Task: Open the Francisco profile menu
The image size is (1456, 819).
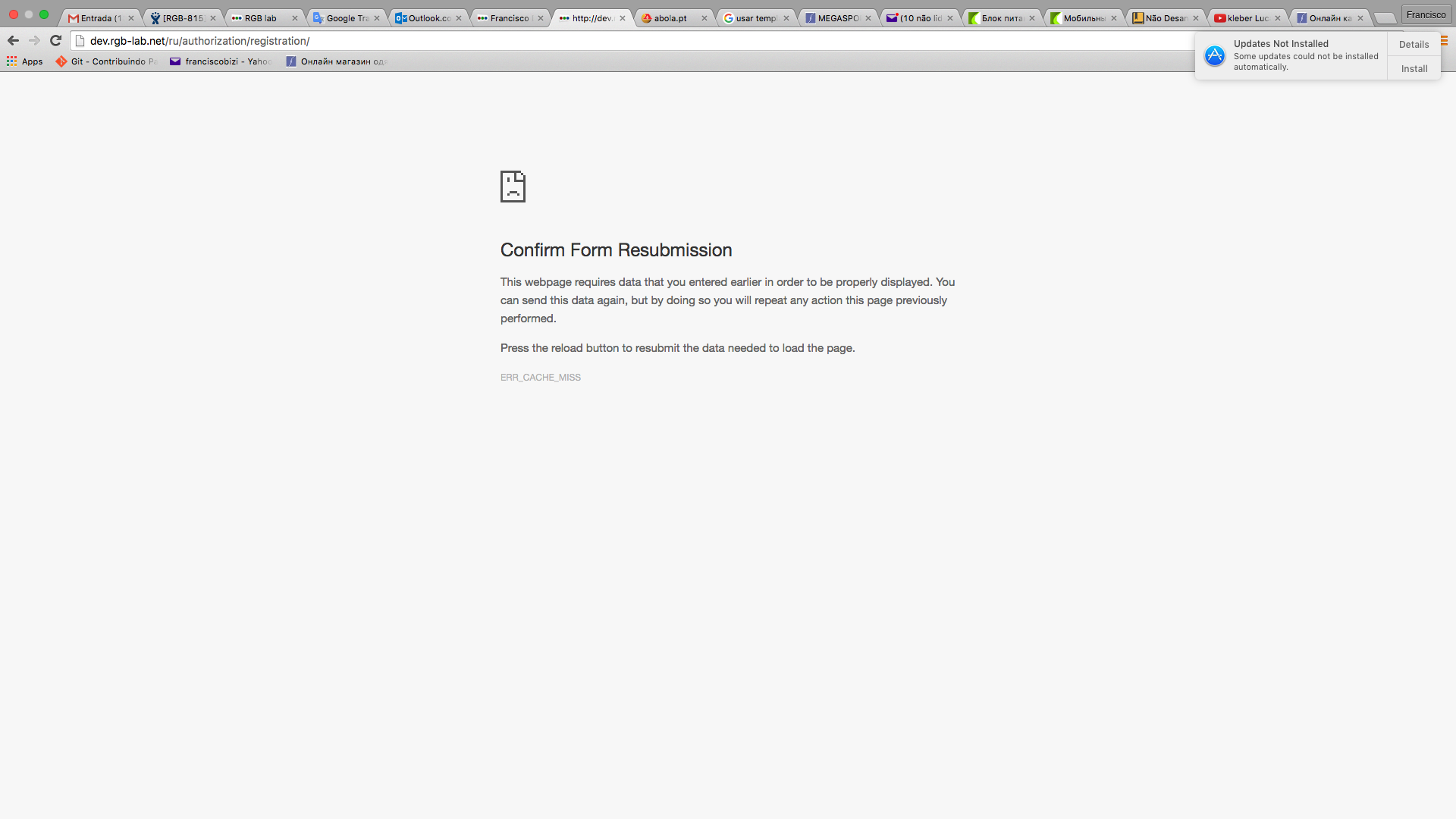Action: (x=1426, y=14)
